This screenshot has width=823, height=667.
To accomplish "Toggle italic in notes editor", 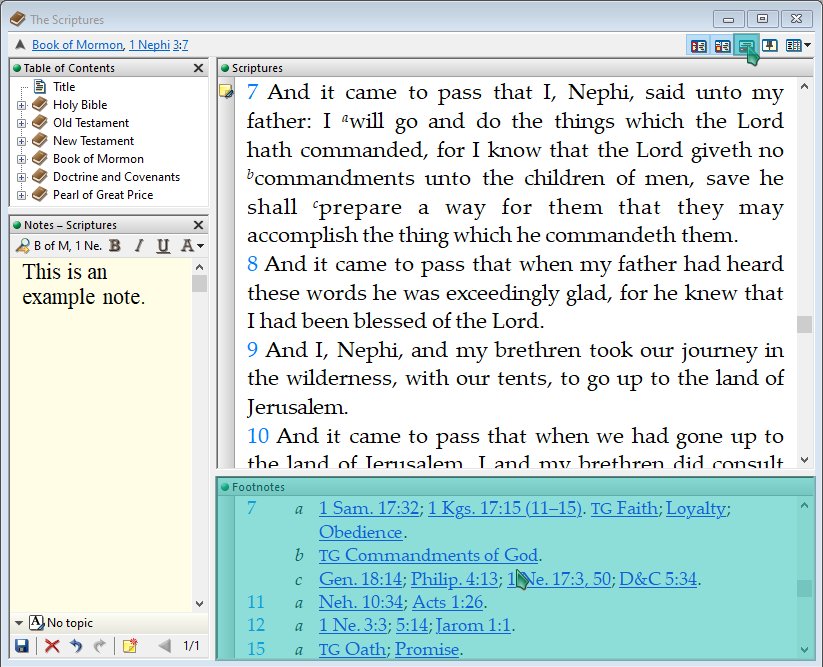I will pos(139,246).
